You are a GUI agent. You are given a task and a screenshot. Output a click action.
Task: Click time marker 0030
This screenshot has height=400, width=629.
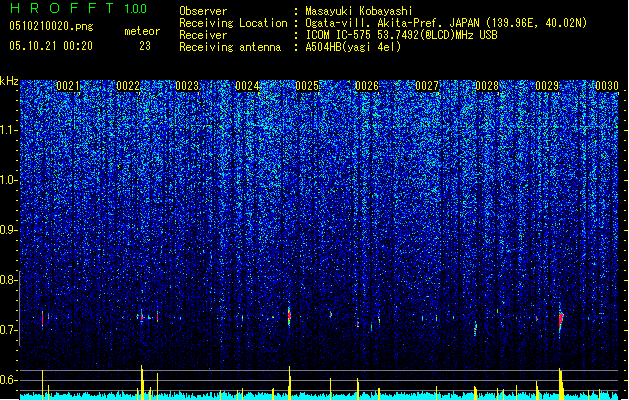click(607, 86)
